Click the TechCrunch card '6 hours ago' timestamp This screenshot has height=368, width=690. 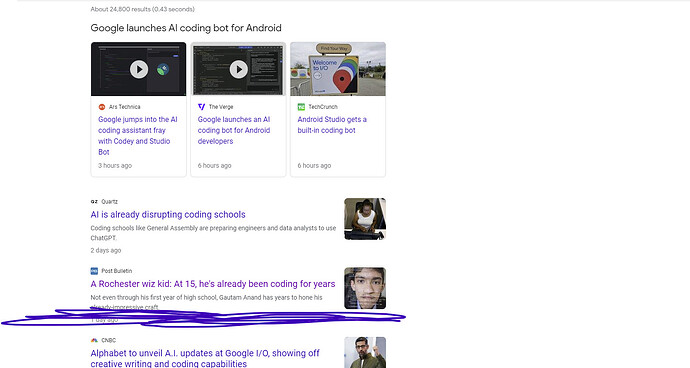click(314, 166)
